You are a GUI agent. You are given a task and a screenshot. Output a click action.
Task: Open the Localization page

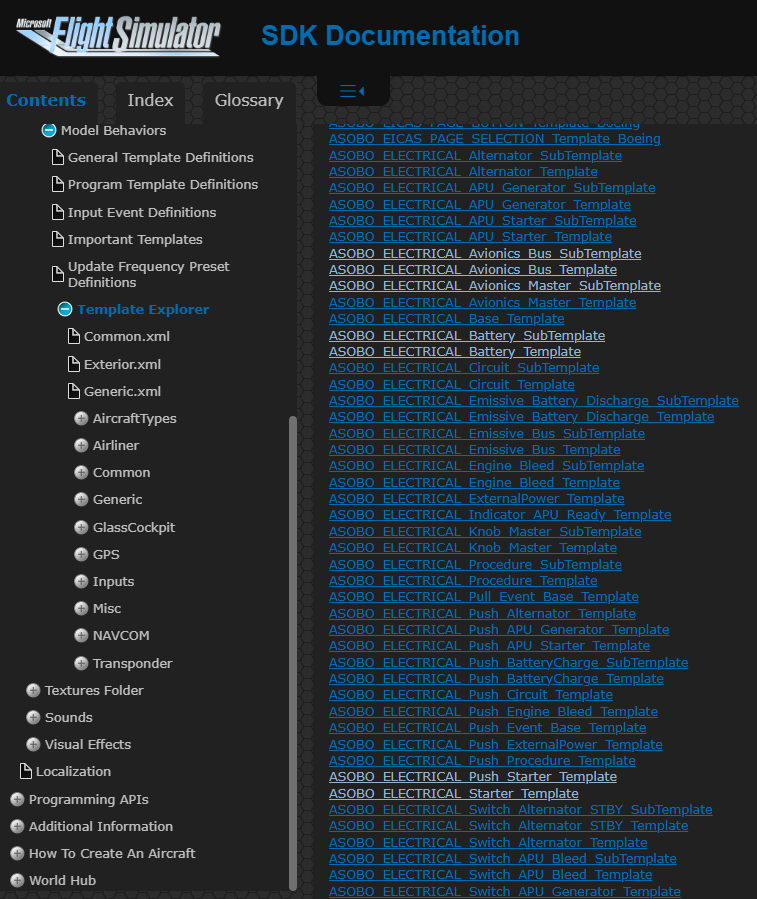coord(73,771)
